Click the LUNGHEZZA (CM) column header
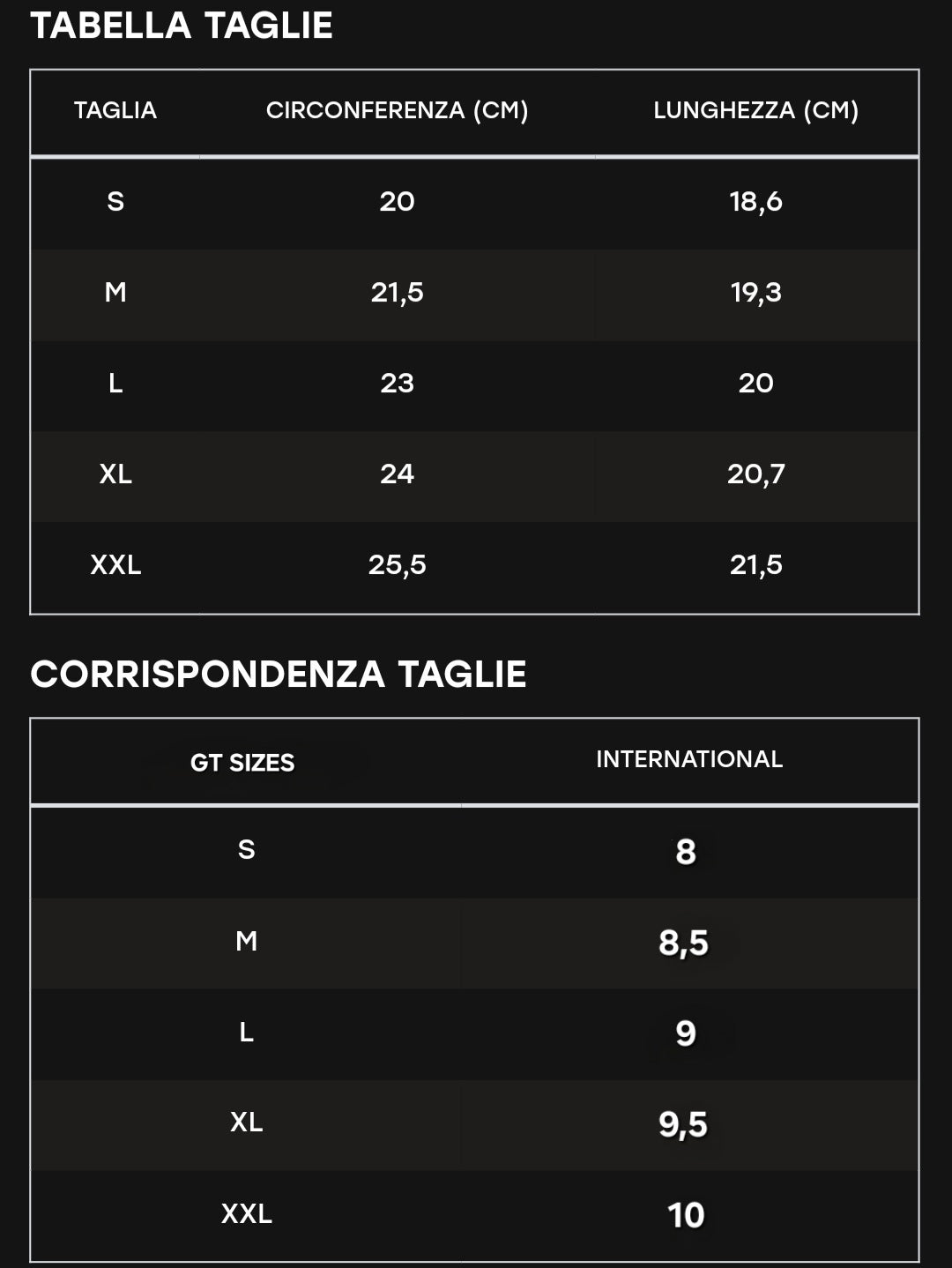 coord(755,110)
